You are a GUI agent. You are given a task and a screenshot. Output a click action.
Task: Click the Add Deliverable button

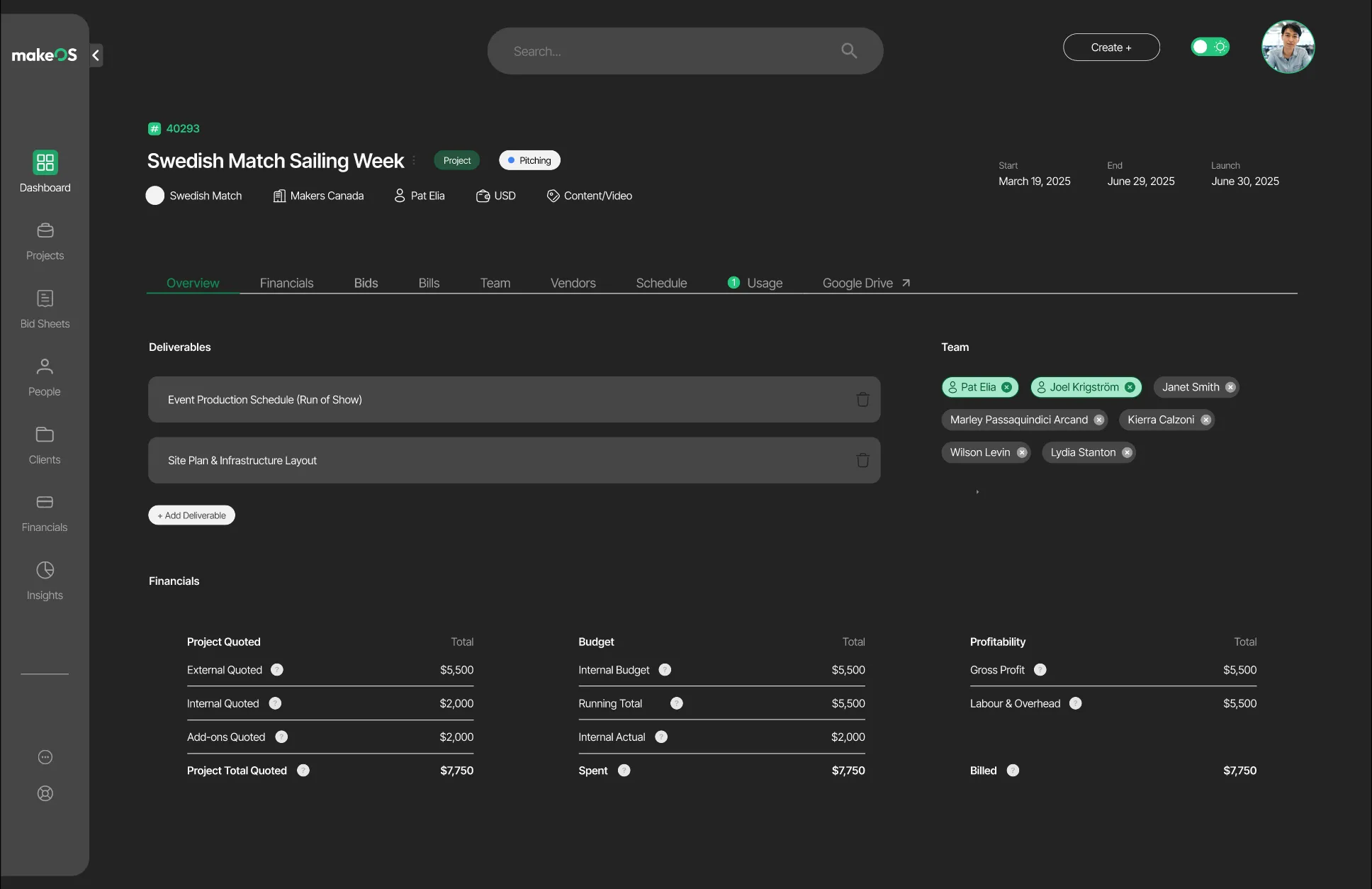191,515
